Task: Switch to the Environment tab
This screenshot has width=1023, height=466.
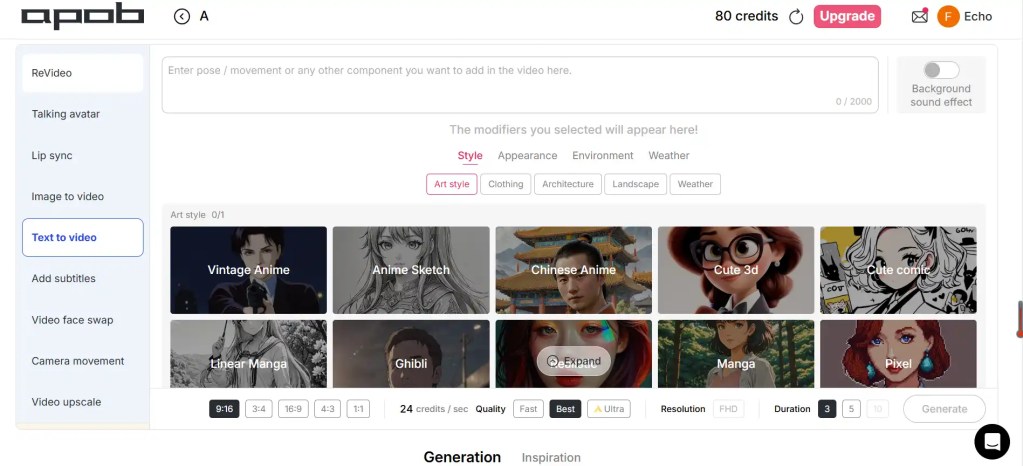Action: point(603,155)
